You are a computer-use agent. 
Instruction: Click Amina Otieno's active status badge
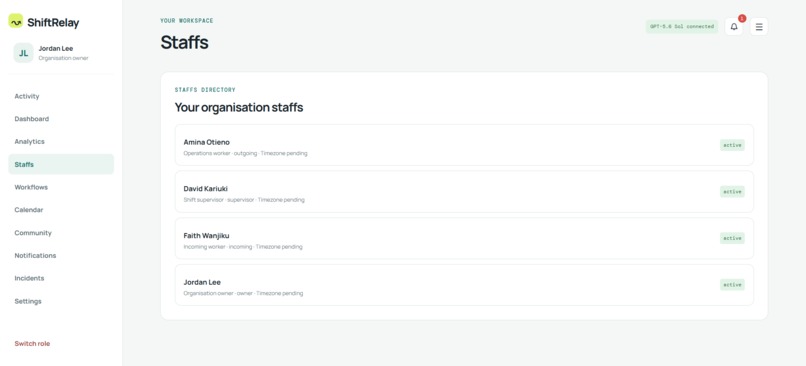[732, 145]
